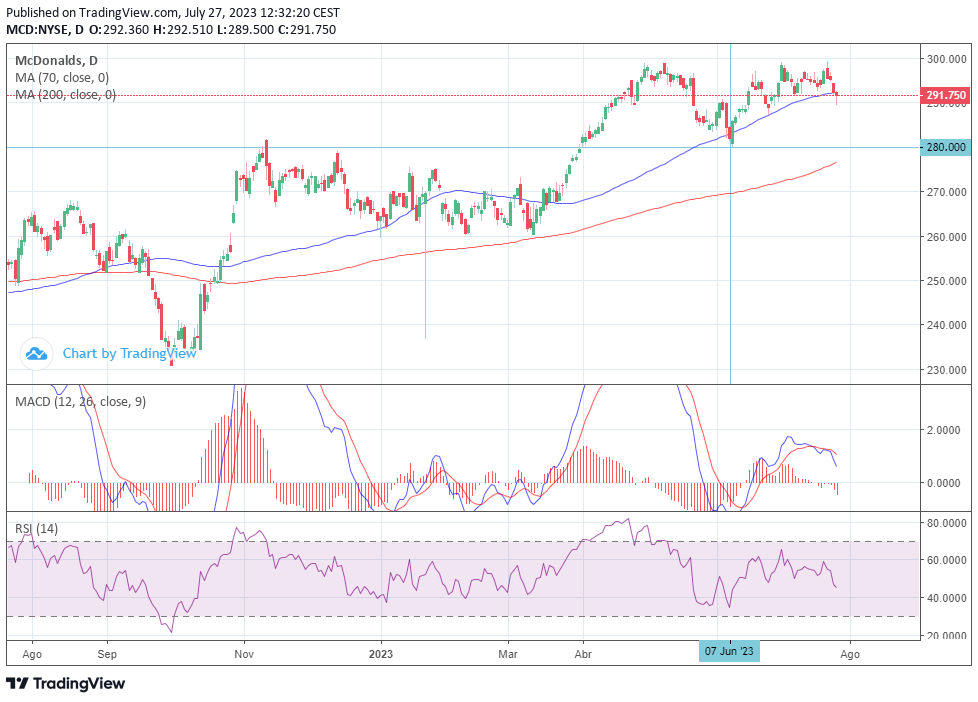978x702 pixels.
Task: Click the 2.0000 MACD axis label
Action: [943, 430]
